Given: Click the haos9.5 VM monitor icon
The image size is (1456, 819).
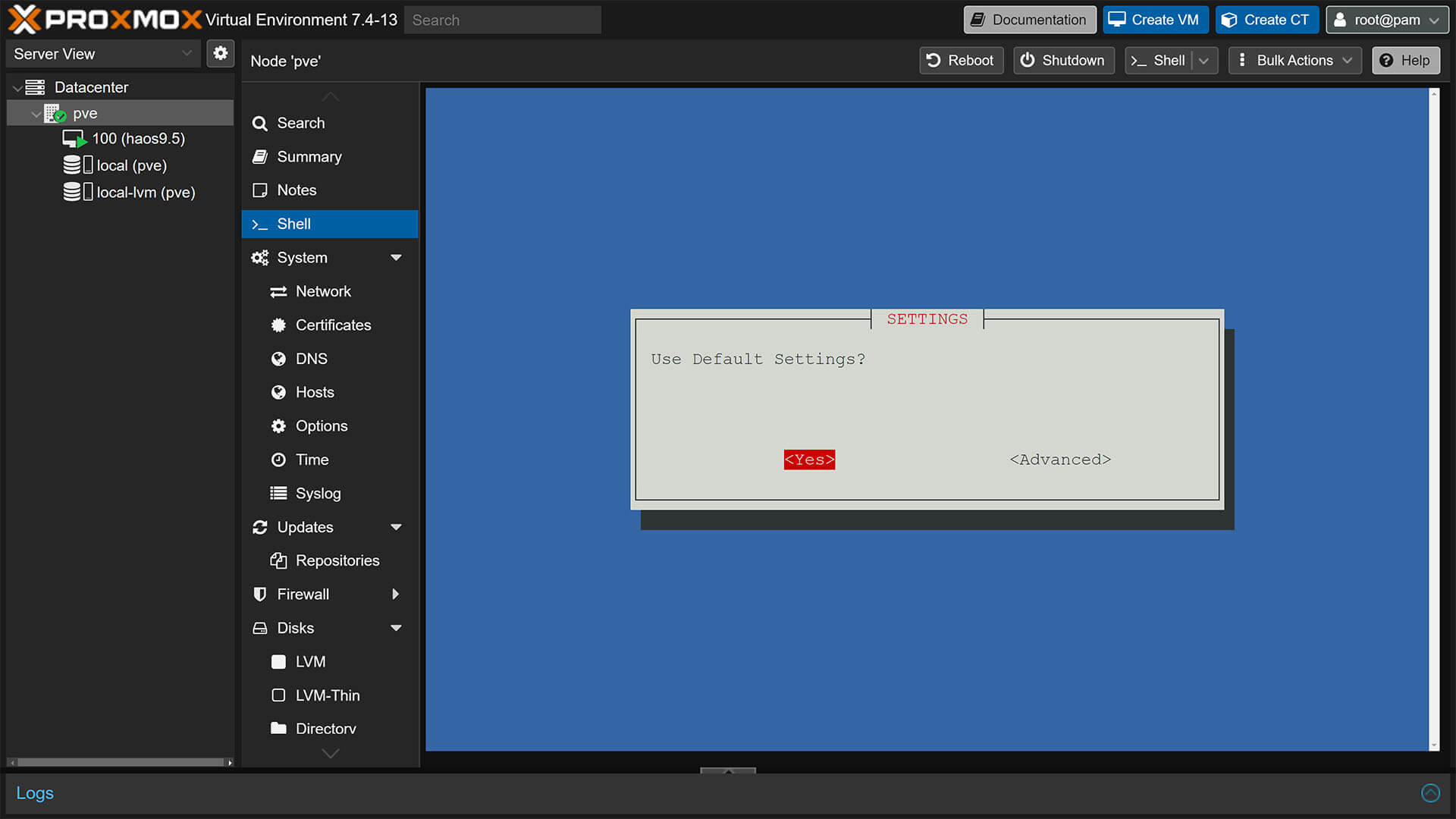Looking at the screenshot, I should pos(74,139).
